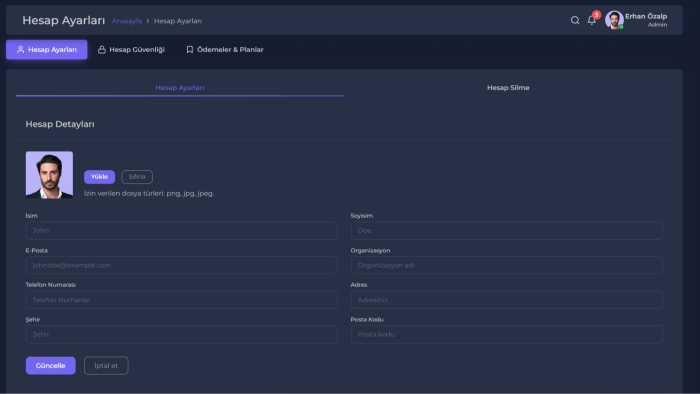700x394 pixels.
Task: Focus the E-Posta input field
Action: point(181,265)
